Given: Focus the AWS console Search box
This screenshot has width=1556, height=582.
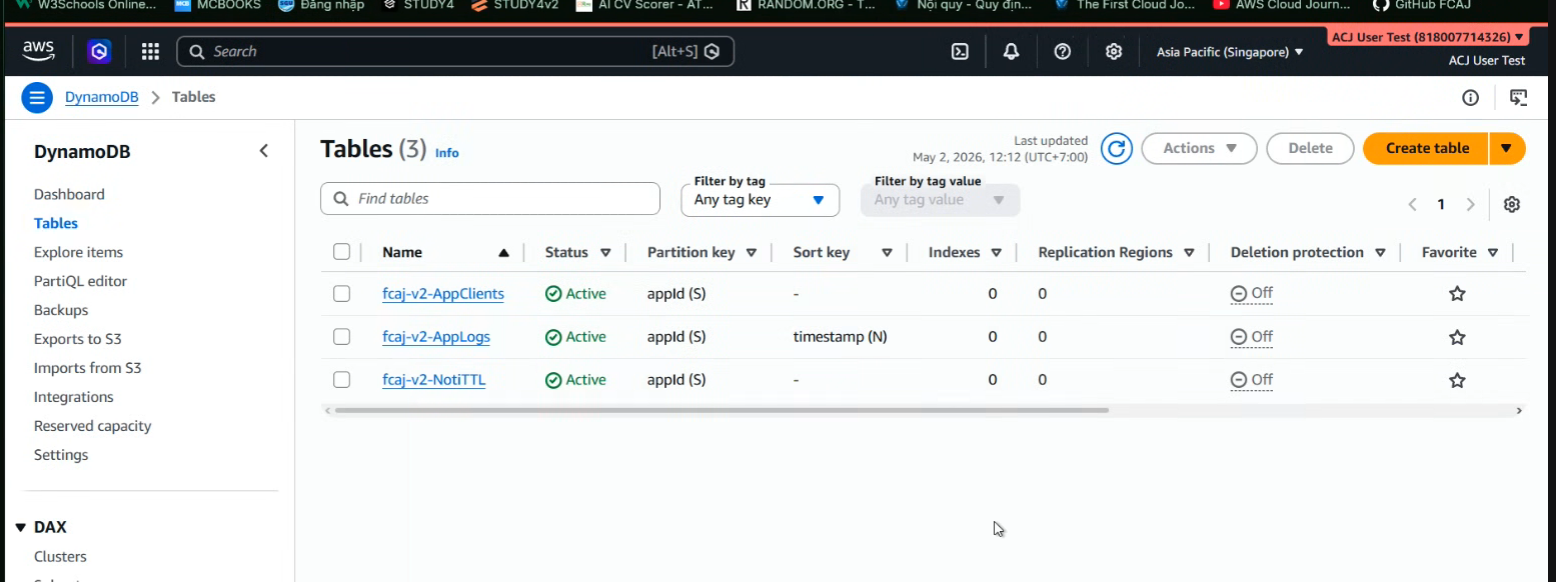Looking at the screenshot, I should [455, 52].
